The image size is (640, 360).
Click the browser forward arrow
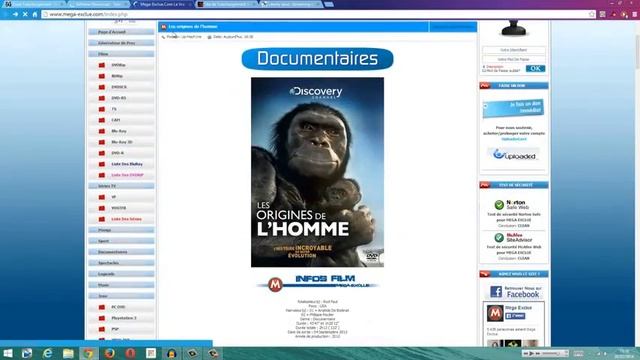[15, 14]
